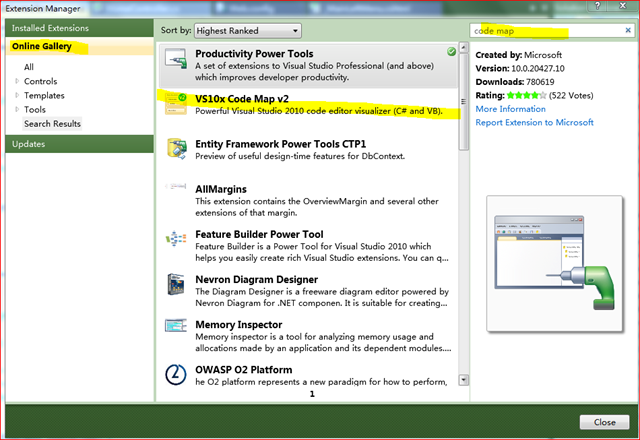Expand the Tools category node
Image resolution: width=640 pixels, height=440 pixels.
tap(16, 109)
